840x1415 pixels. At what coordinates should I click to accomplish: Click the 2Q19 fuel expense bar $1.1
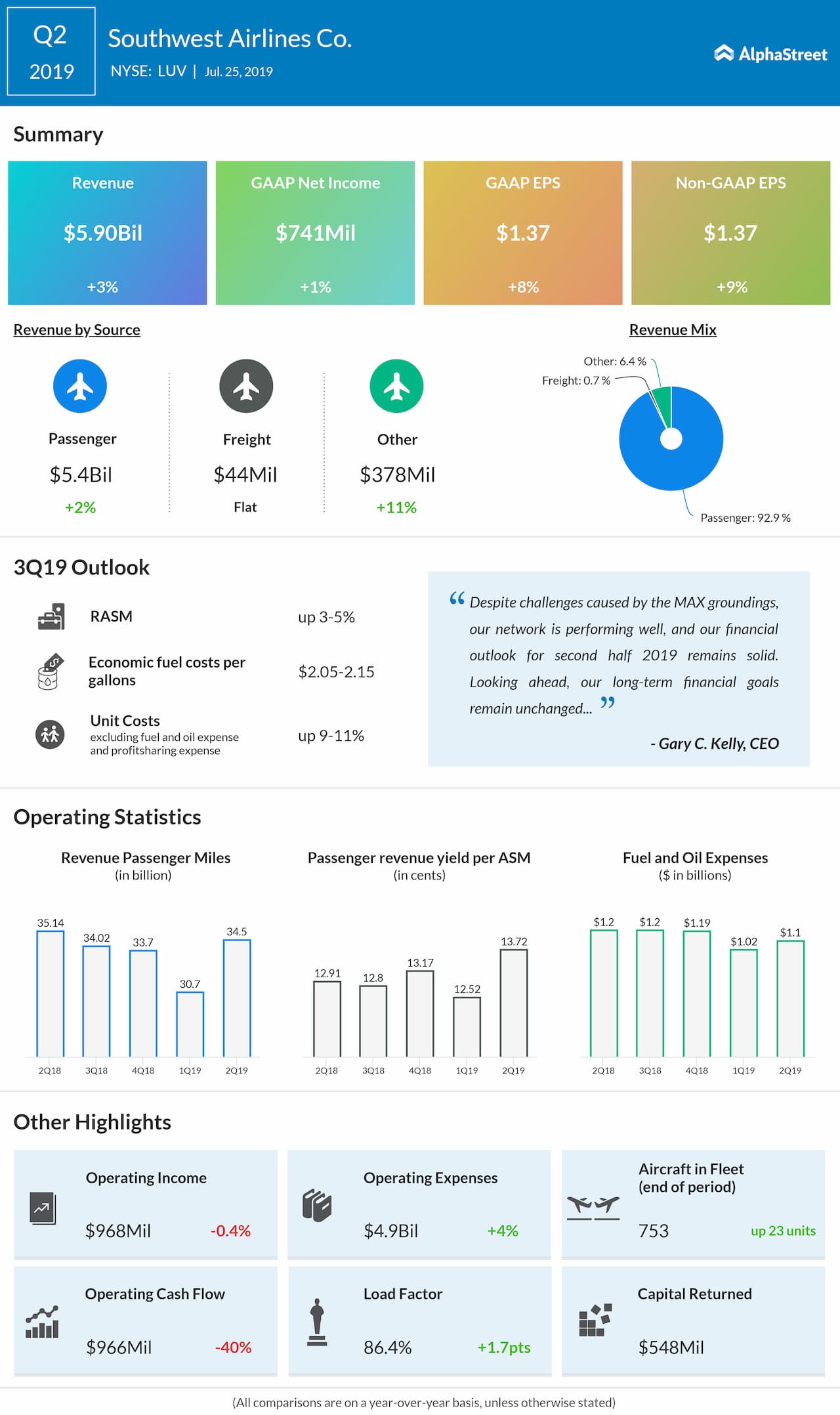(x=790, y=998)
